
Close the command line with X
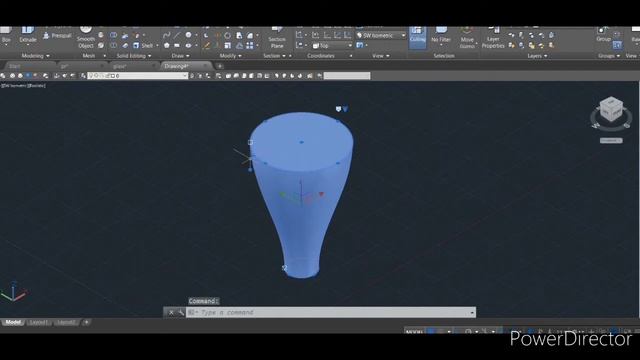pyautogui.click(x=171, y=312)
